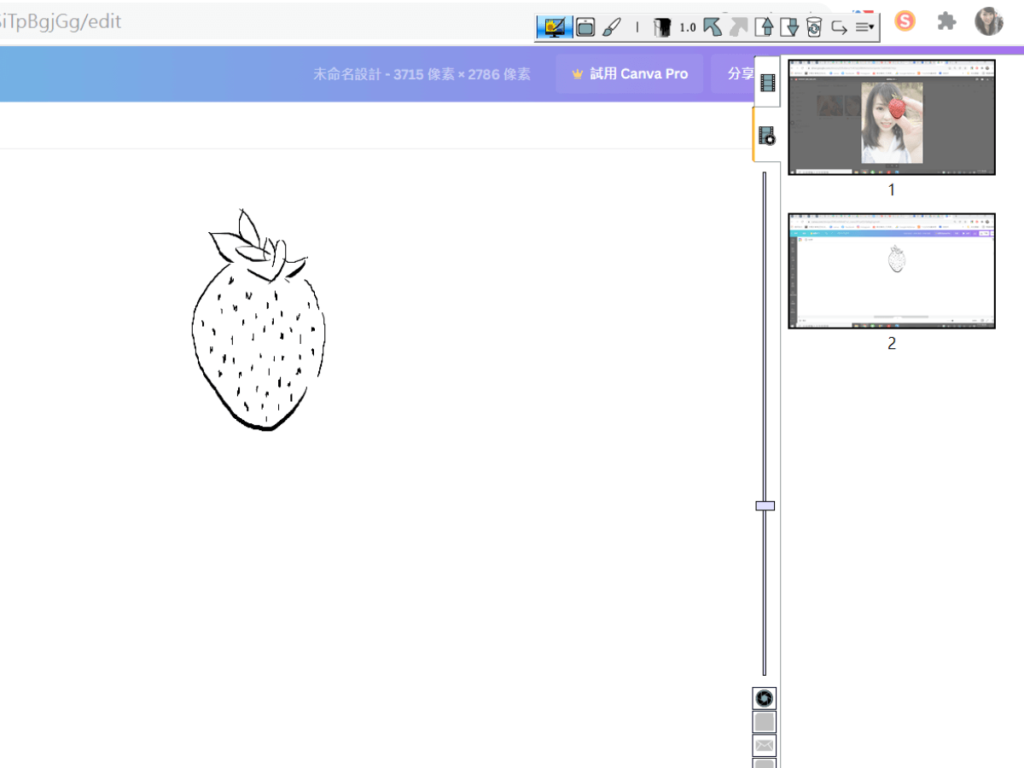
Task: Click the recycle trash bin icon
Action: (814, 27)
